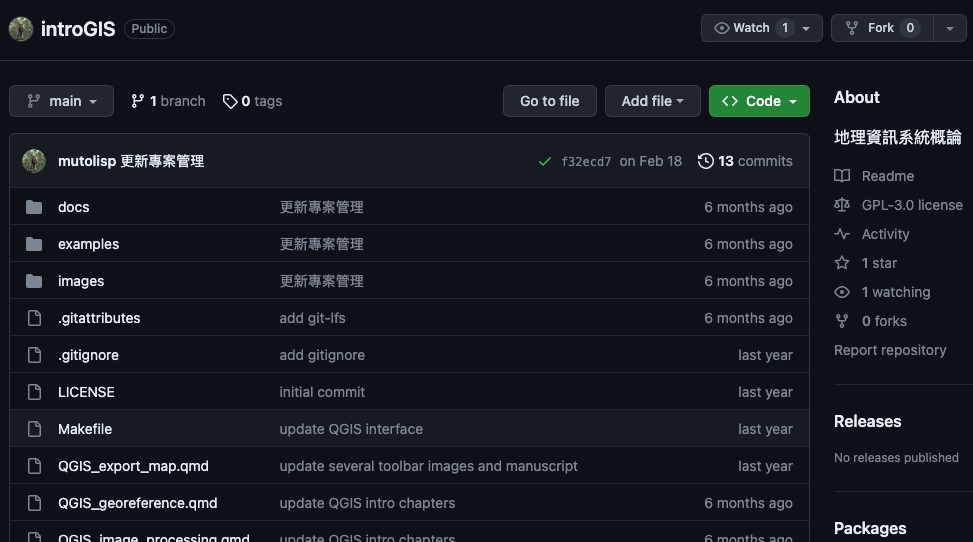Open the GPL-3.0 license link
Image resolution: width=973 pixels, height=542 pixels.
click(x=912, y=206)
